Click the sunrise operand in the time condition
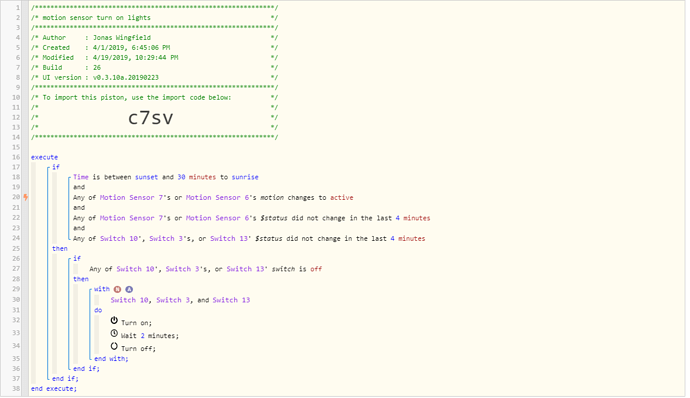The width and height of the screenshot is (690, 398). (245, 177)
